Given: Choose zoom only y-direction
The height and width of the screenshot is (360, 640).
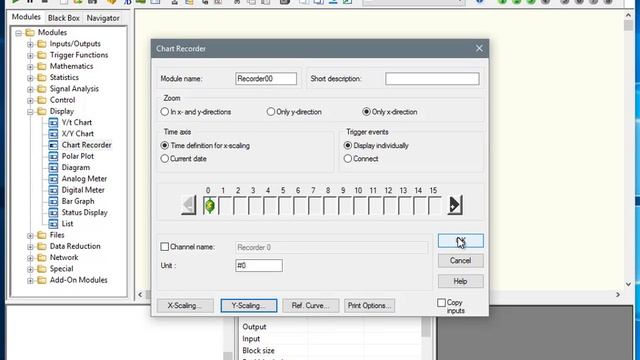Looking at the screenshot, I should pyautogui.click(x=271, y=111).
